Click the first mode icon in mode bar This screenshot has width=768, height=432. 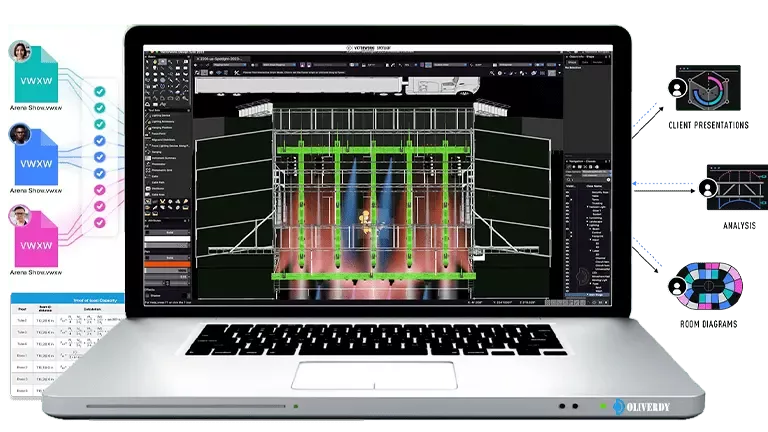pos(197,72)
